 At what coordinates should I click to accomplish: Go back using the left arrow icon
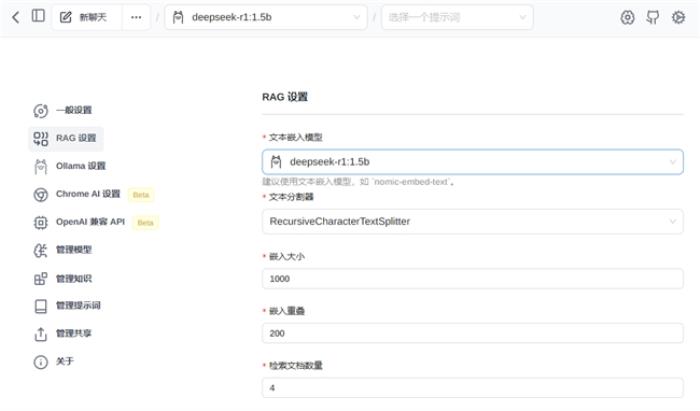[16, 17]
